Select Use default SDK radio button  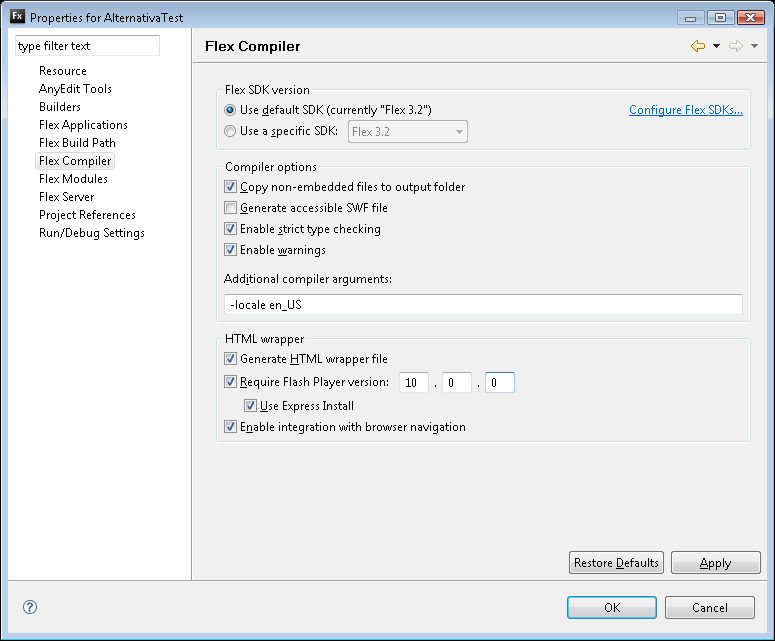click(231, 110)
